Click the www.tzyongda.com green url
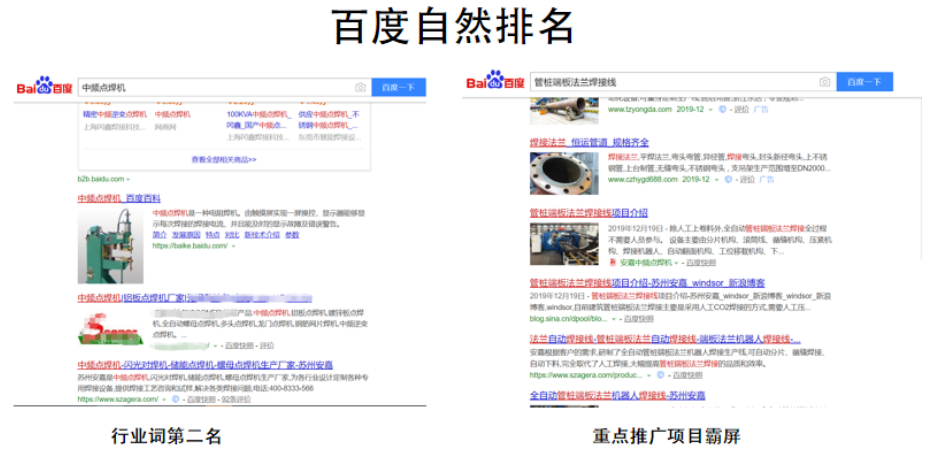938x469 pixels. pyautogui.click(x=639, y=109)
